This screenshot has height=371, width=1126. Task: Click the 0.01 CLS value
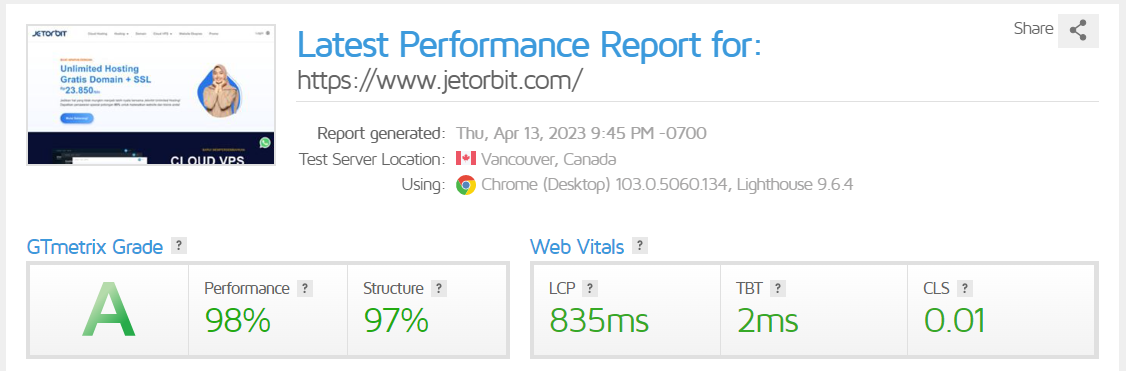click(x=954, y=320)
